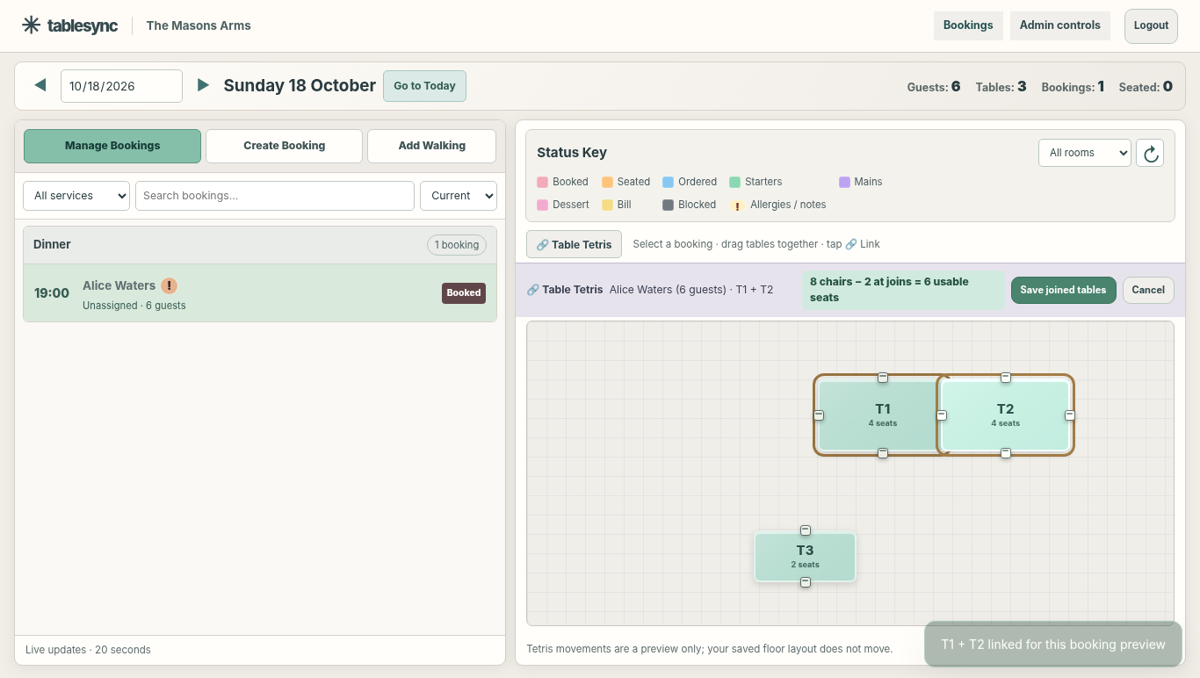
Task: Click chair marker below table T2
Action: pyautogui.click(x=1006, y=453)
